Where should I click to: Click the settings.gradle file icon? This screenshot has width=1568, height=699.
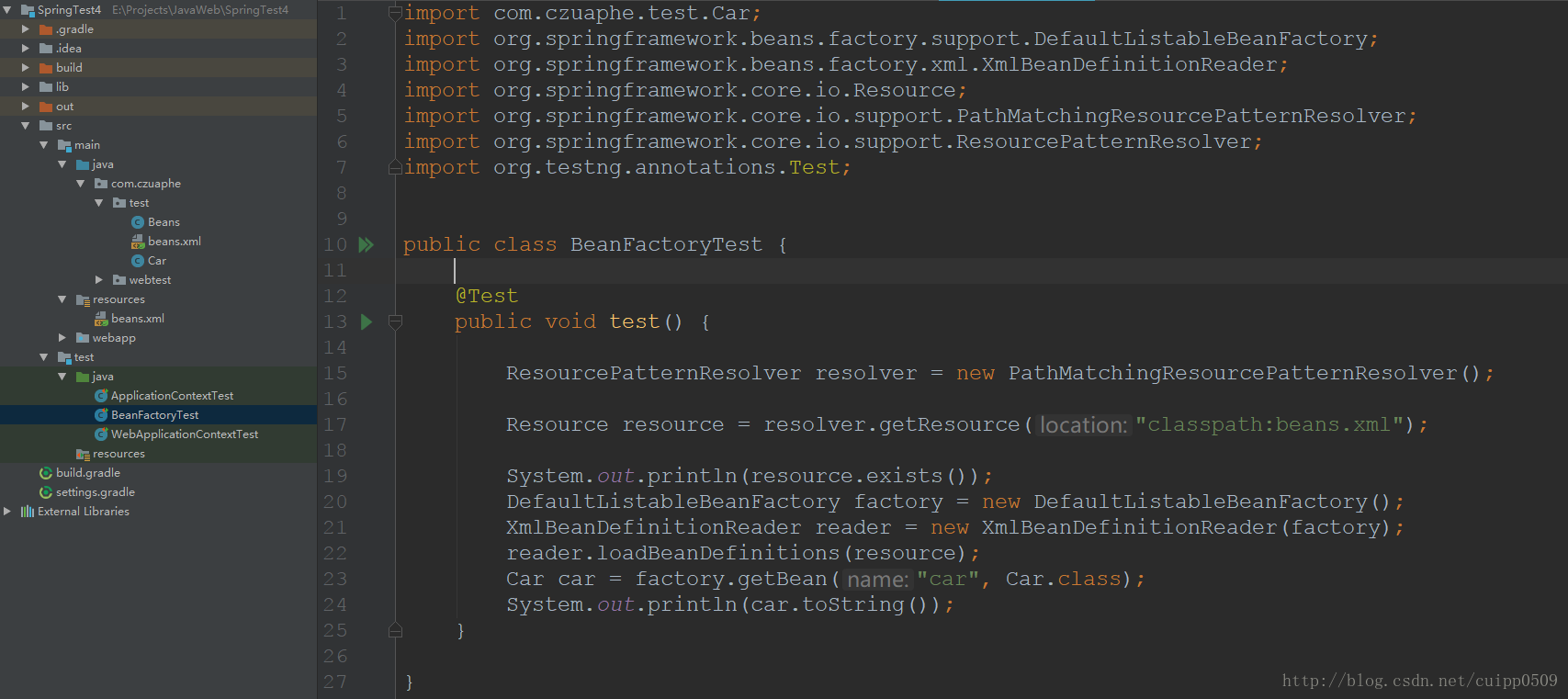click(46, 492)
